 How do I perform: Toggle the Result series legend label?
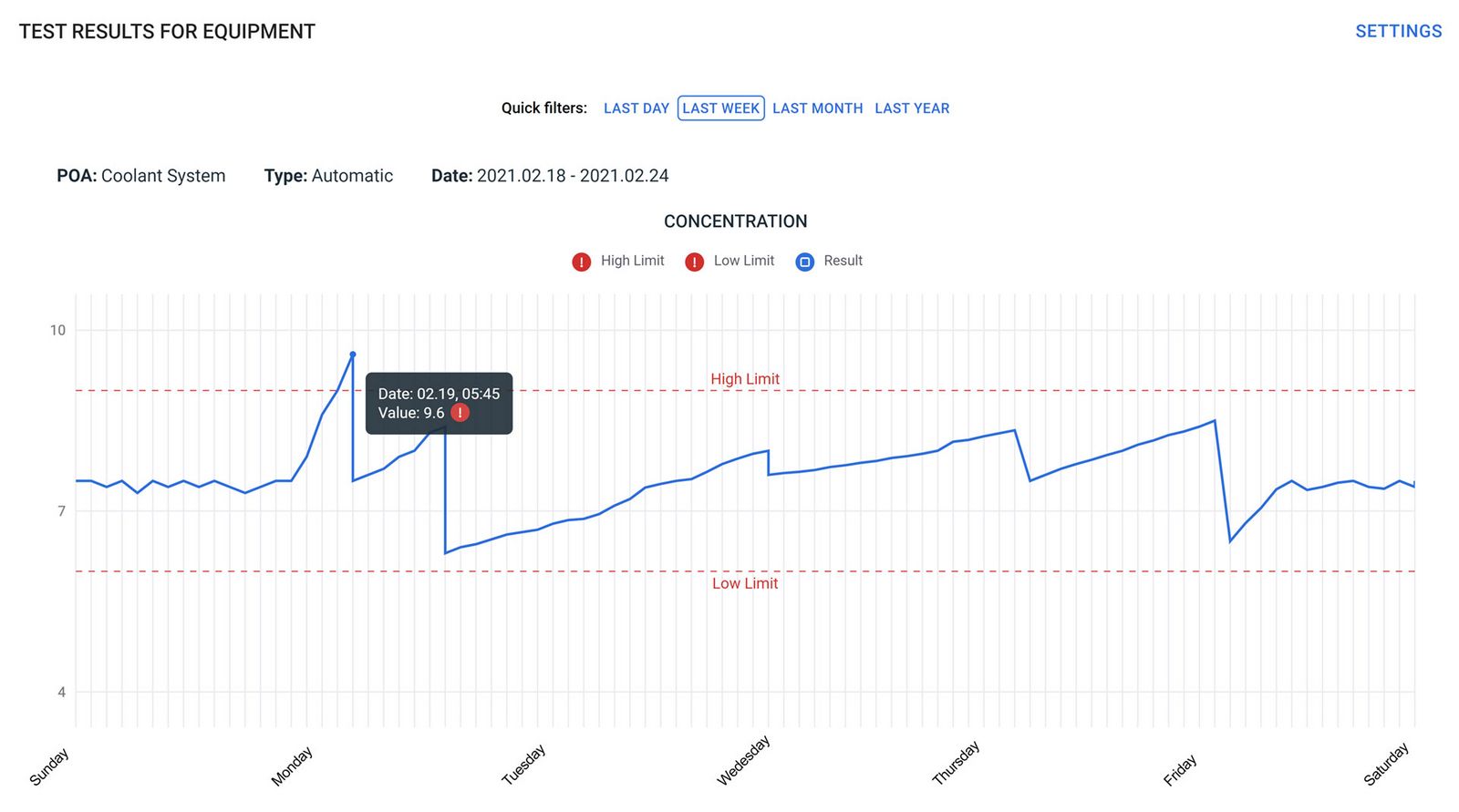tap(843, 261)
